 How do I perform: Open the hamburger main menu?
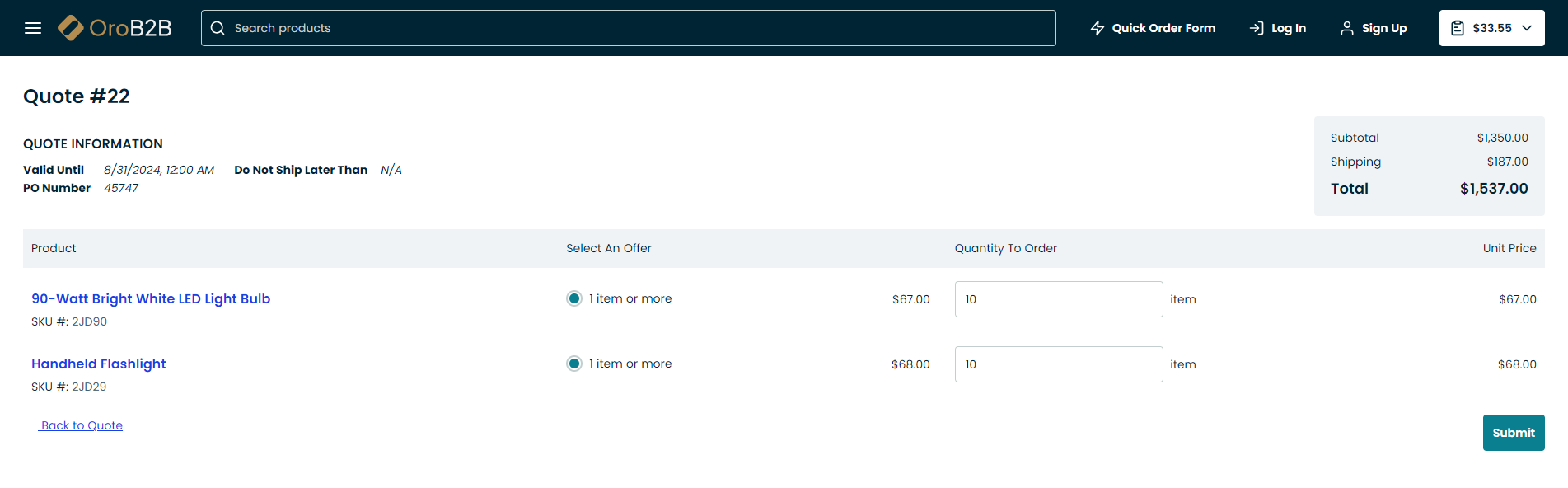pos(33,28)
